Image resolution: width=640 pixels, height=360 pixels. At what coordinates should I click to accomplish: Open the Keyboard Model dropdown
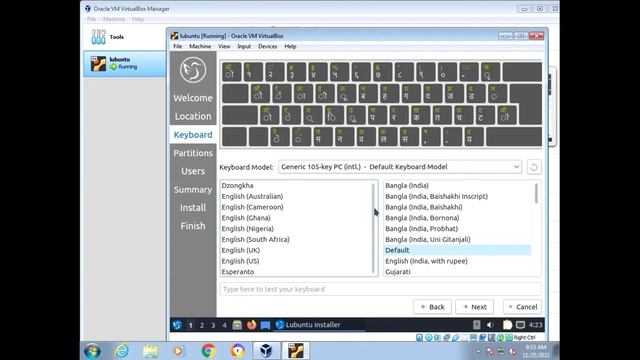400,167
